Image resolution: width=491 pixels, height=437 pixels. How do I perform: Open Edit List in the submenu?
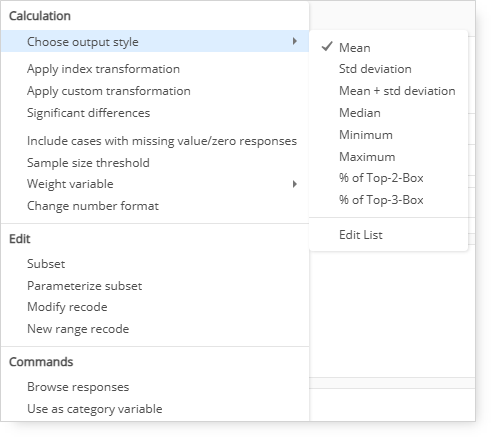361,235
